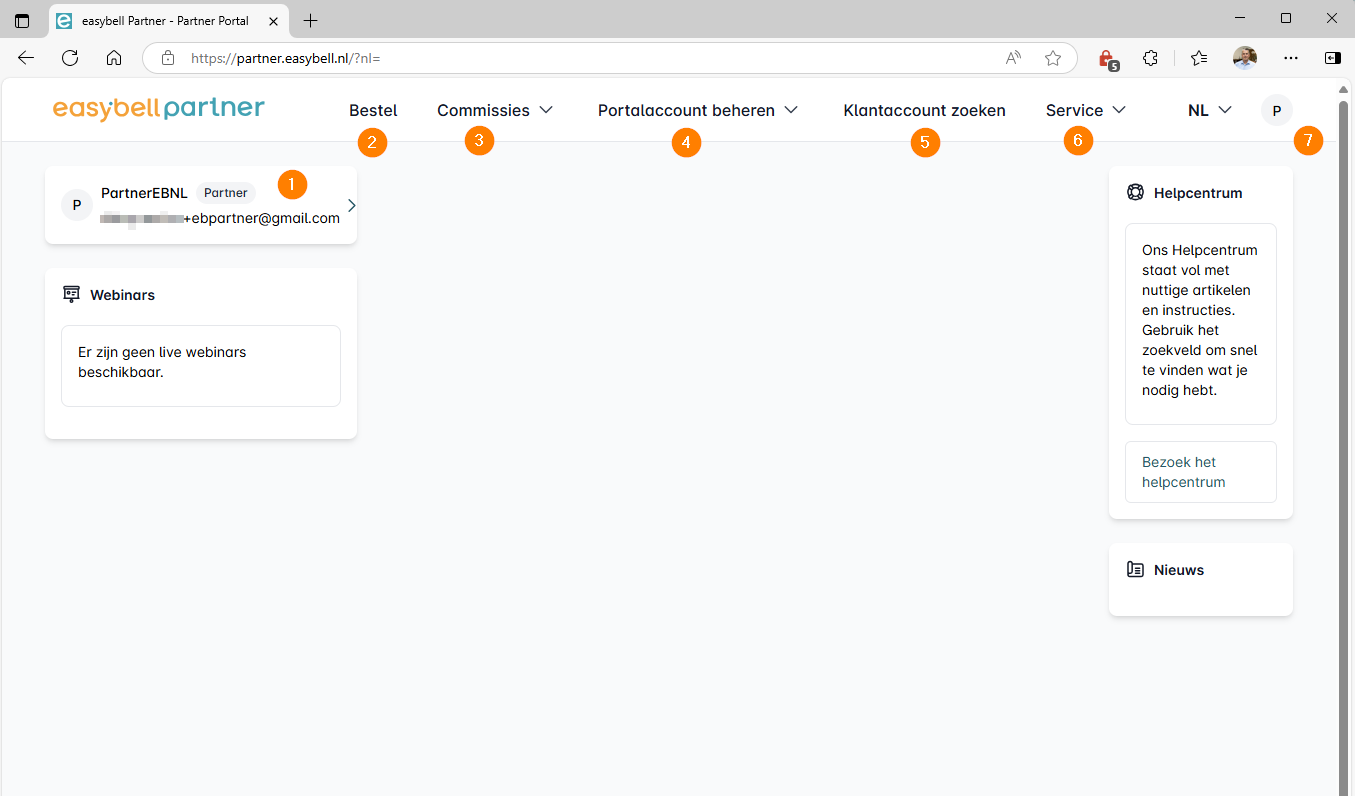Click the Webinars presentation icon

click(x=71, y=295)
